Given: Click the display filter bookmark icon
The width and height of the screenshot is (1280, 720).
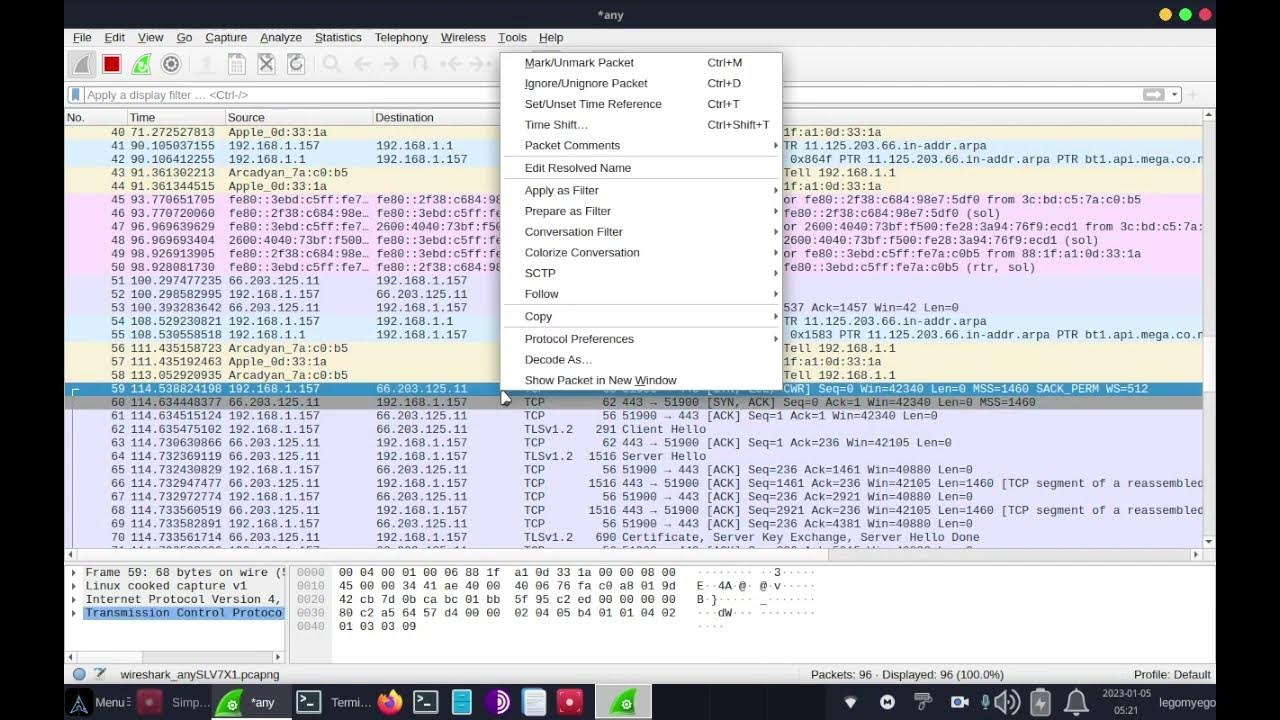Looking at the screenshot, I should pyautogui.click(x=76, y=95).
